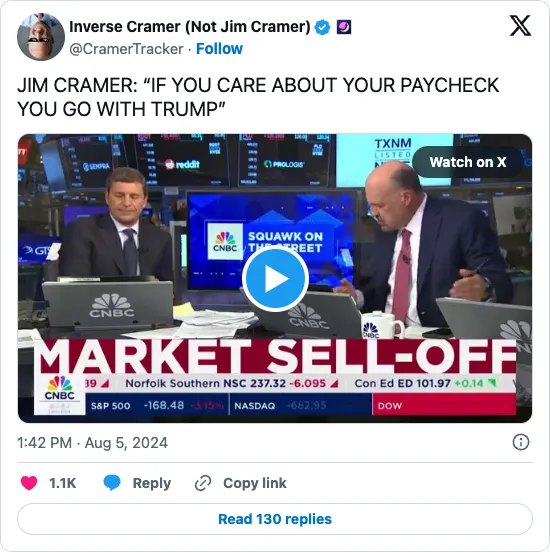The height and width of the screenshot is (552, 550).
Task: Click the purple moon affiliate badge
Action: [344, 27]
